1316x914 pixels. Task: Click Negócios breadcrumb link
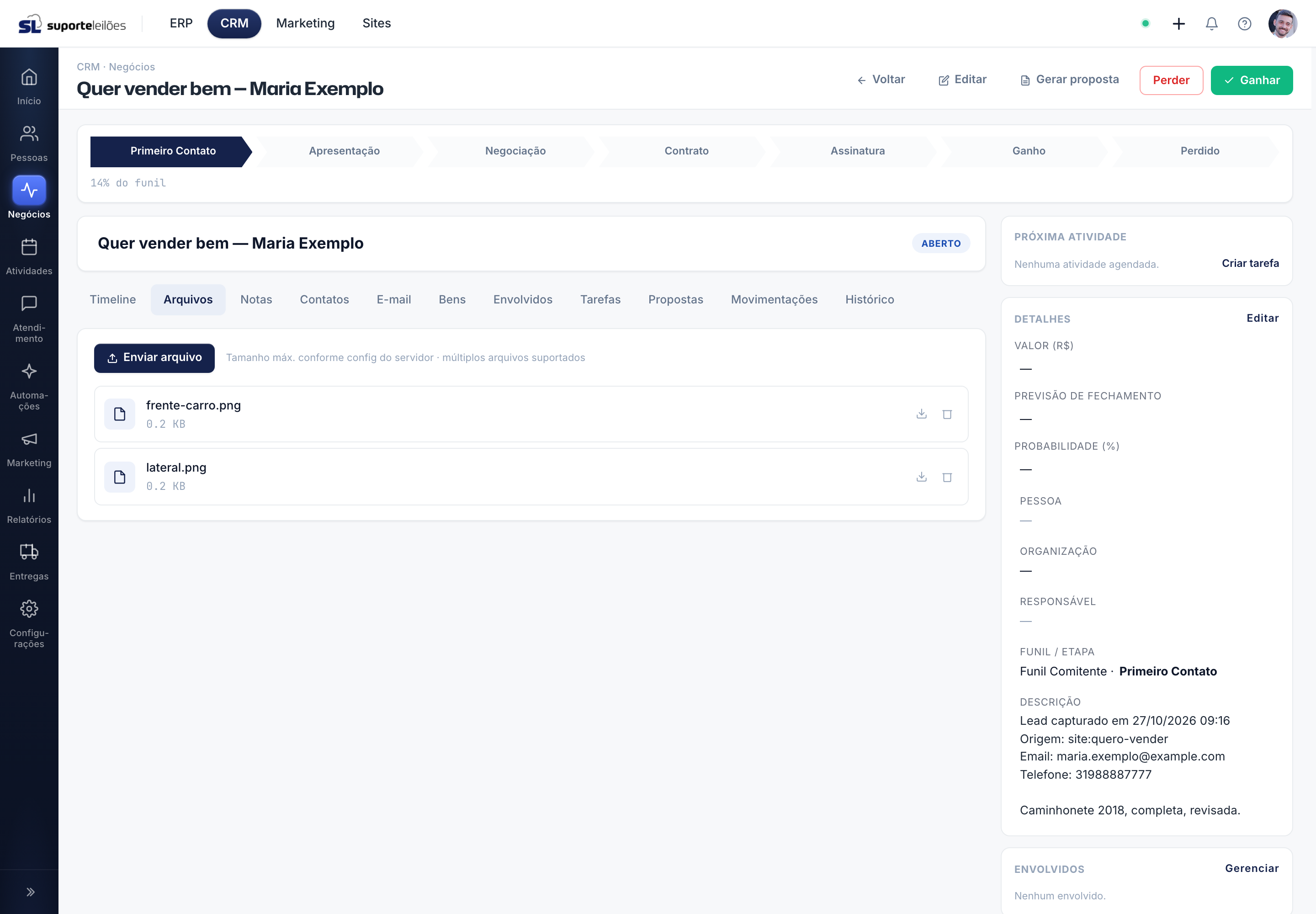coord(132,67)
